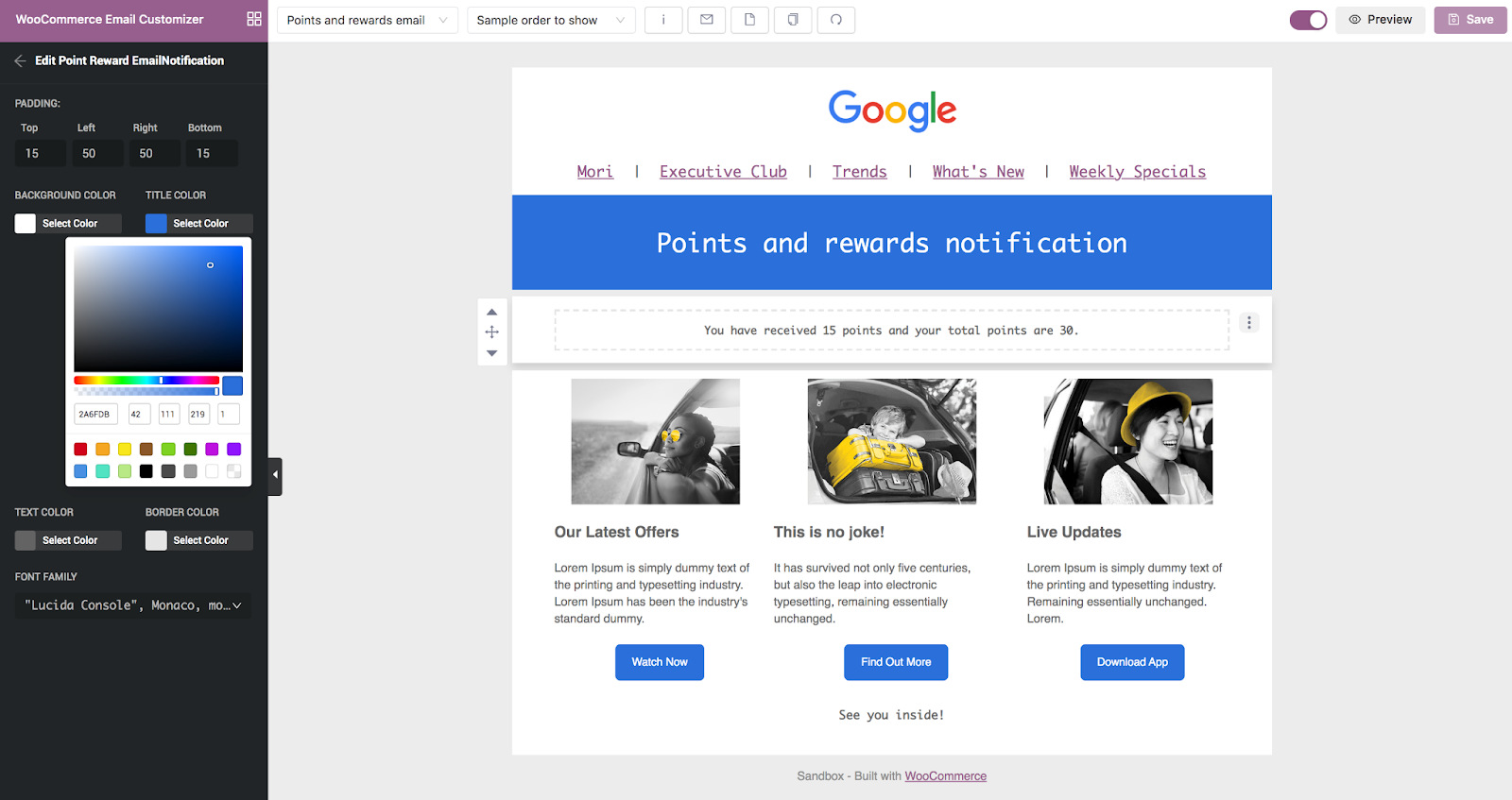Click the alpha value field showing 1
This screenshot has height=800, width=1512.
(x=229, y=414)
